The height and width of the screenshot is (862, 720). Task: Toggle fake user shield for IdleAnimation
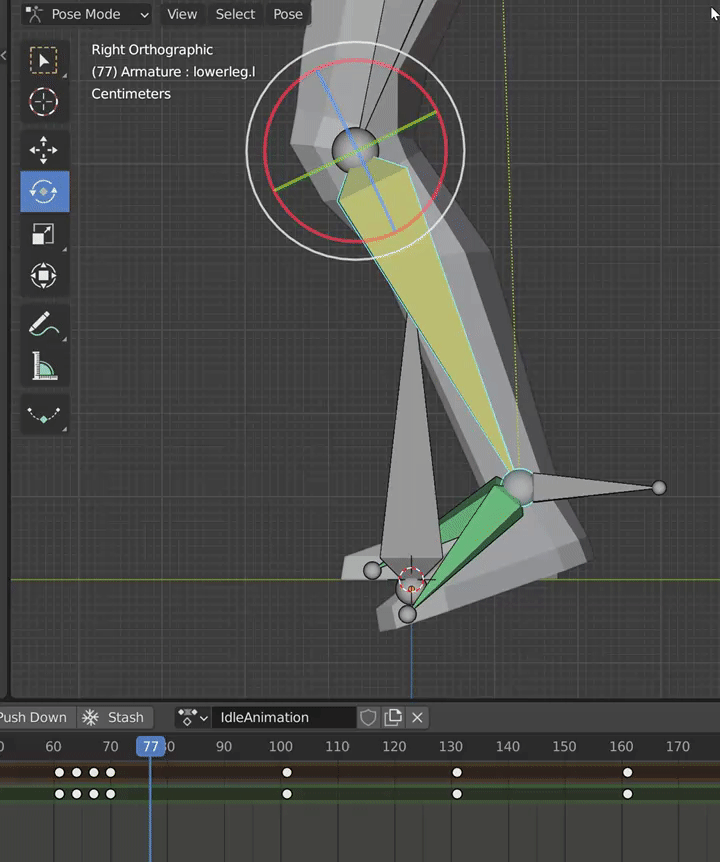pyautogui.click(x=368, y=717)
